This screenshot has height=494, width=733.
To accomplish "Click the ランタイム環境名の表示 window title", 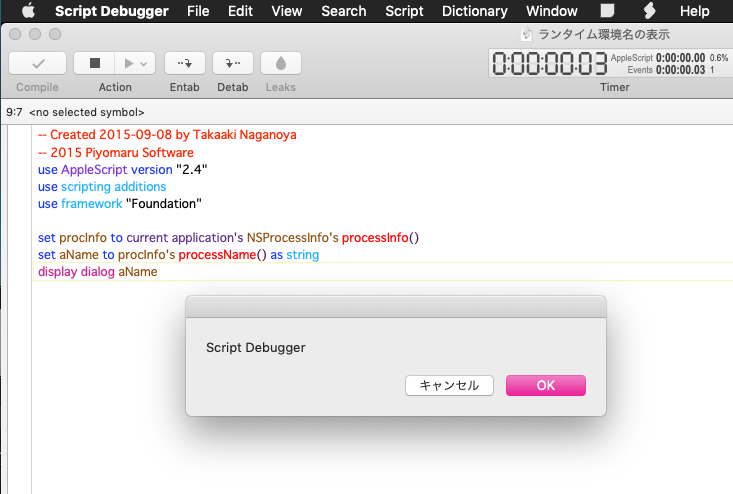I will (604, 34).
